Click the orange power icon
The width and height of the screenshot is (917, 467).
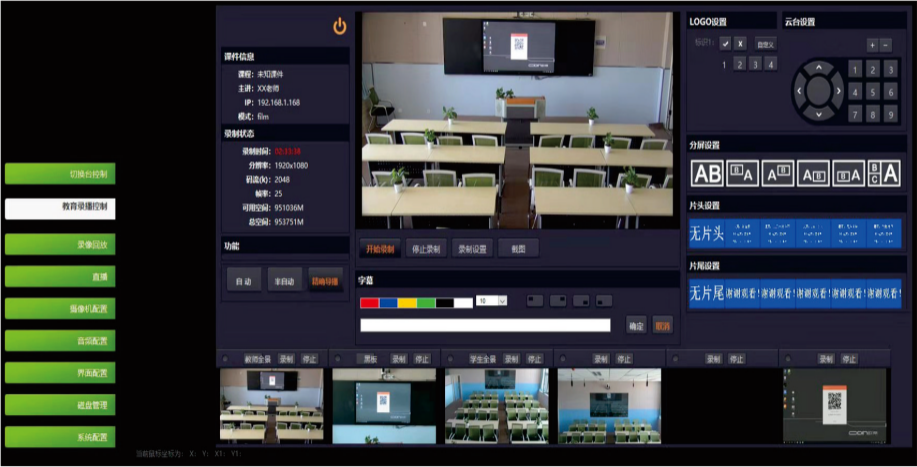(339, 27)
